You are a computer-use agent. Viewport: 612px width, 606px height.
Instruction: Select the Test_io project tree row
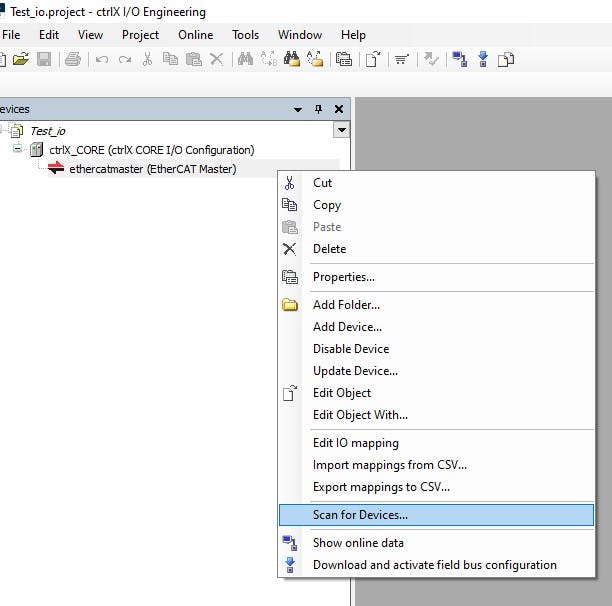48,131
